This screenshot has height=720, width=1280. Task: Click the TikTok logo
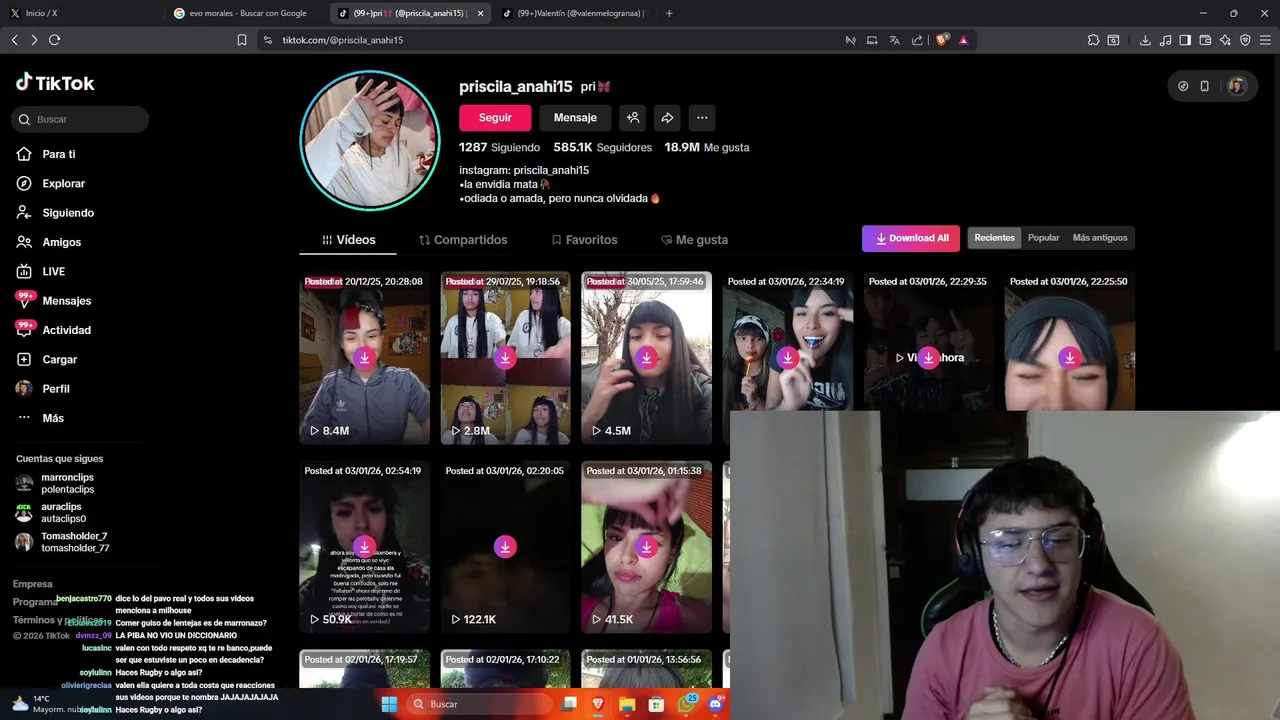55,83
